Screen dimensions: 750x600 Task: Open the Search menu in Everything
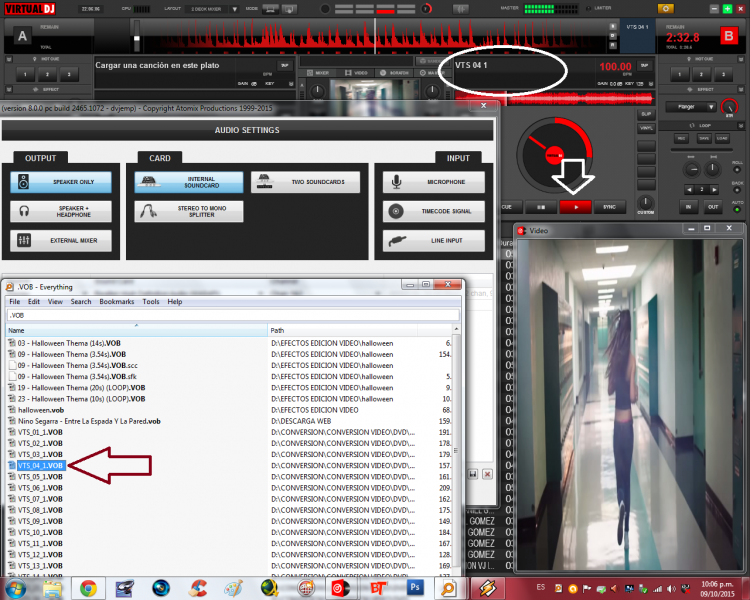point(81,302)
